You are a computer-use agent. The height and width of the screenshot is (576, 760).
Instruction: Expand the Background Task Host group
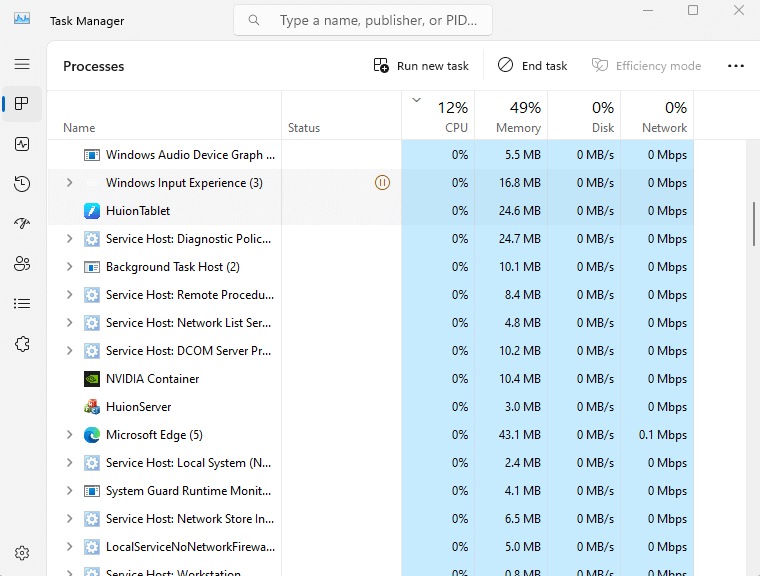coord(69,267)
